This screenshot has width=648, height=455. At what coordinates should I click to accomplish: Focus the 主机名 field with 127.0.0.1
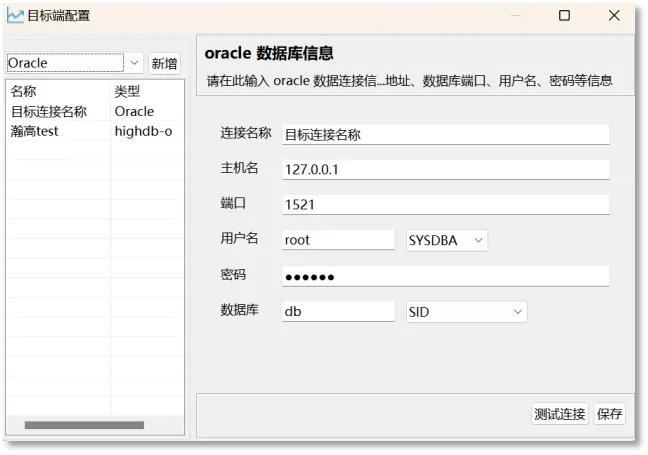click(445, 169)
